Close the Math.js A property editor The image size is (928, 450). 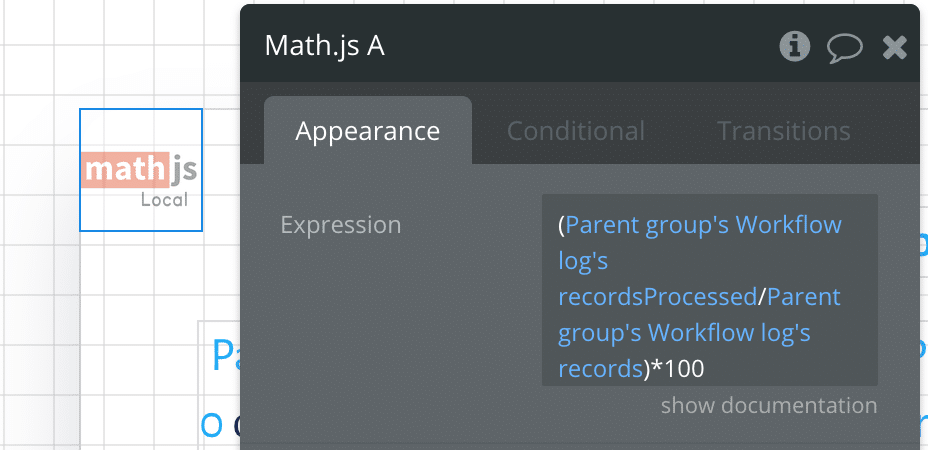(x=894, y=47)
